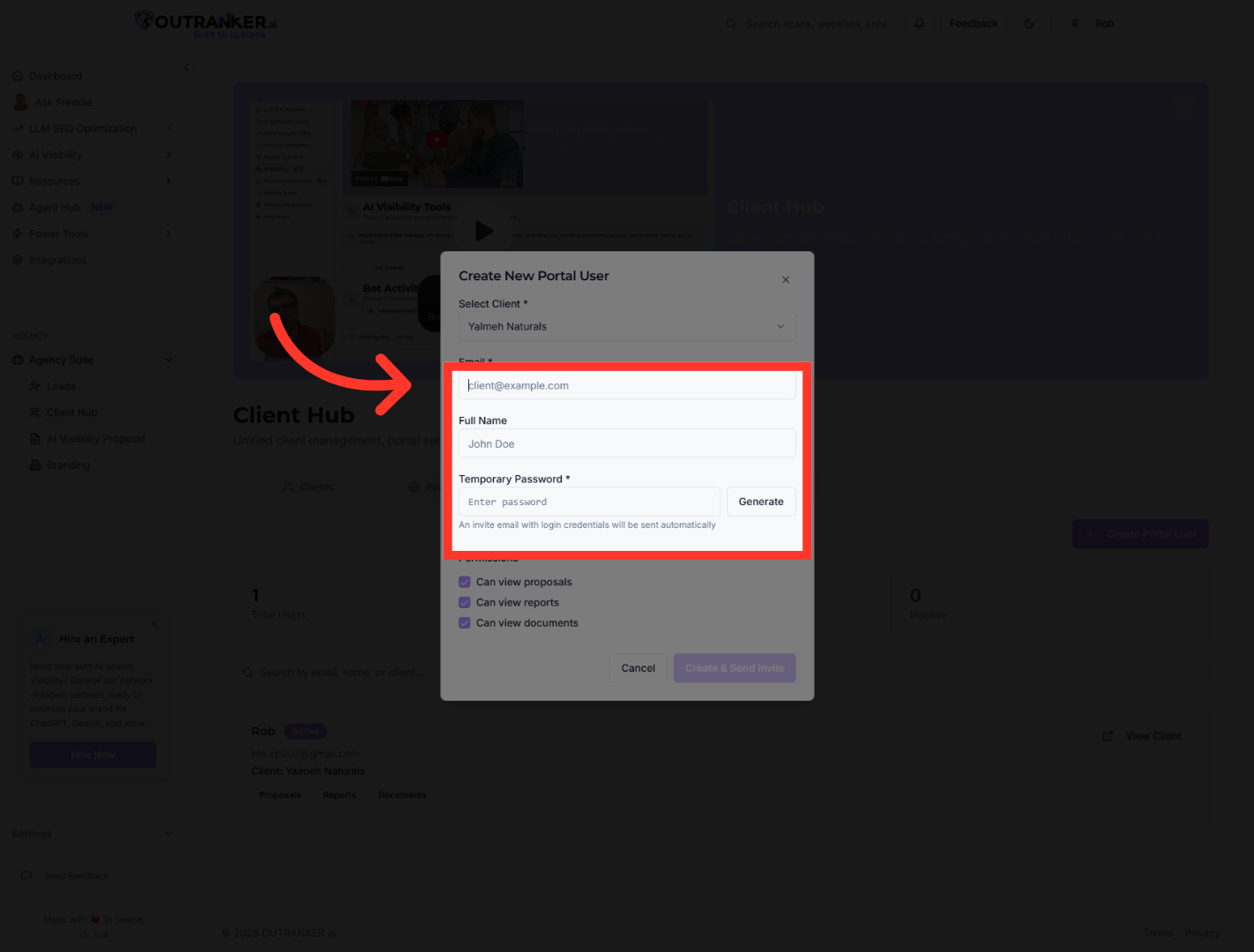The width and height of the screenshot is (1254, 952).
Task: Select Ask Freddie in the sidebar
Action: pyautogui.click(x=62, y=101)
